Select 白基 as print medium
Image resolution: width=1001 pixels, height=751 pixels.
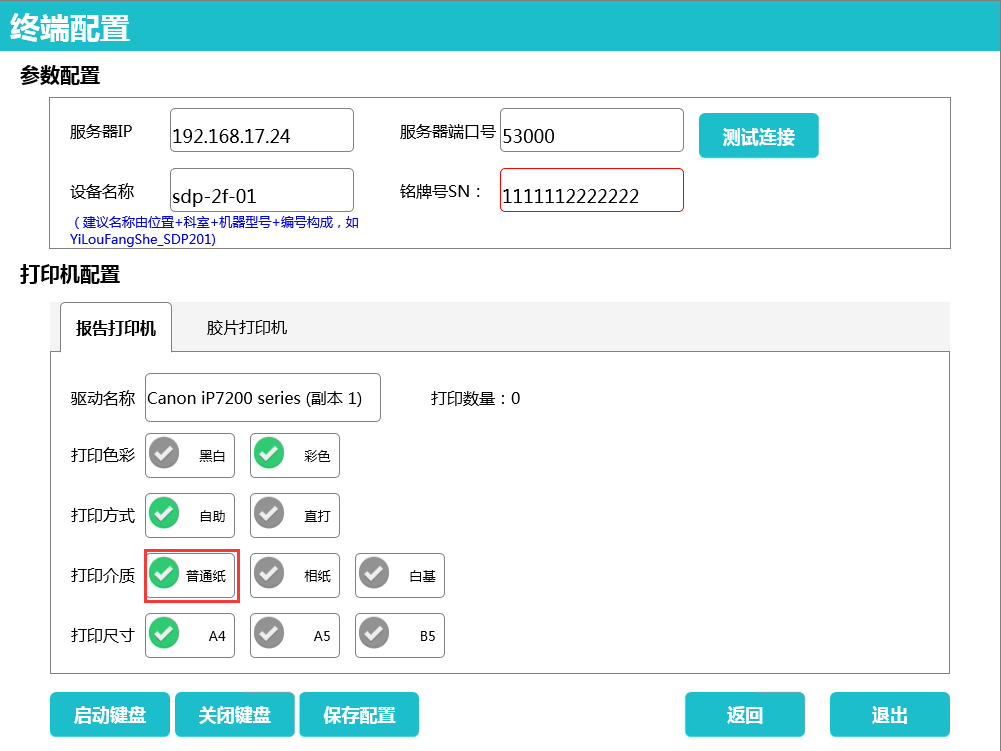(400, 575)
